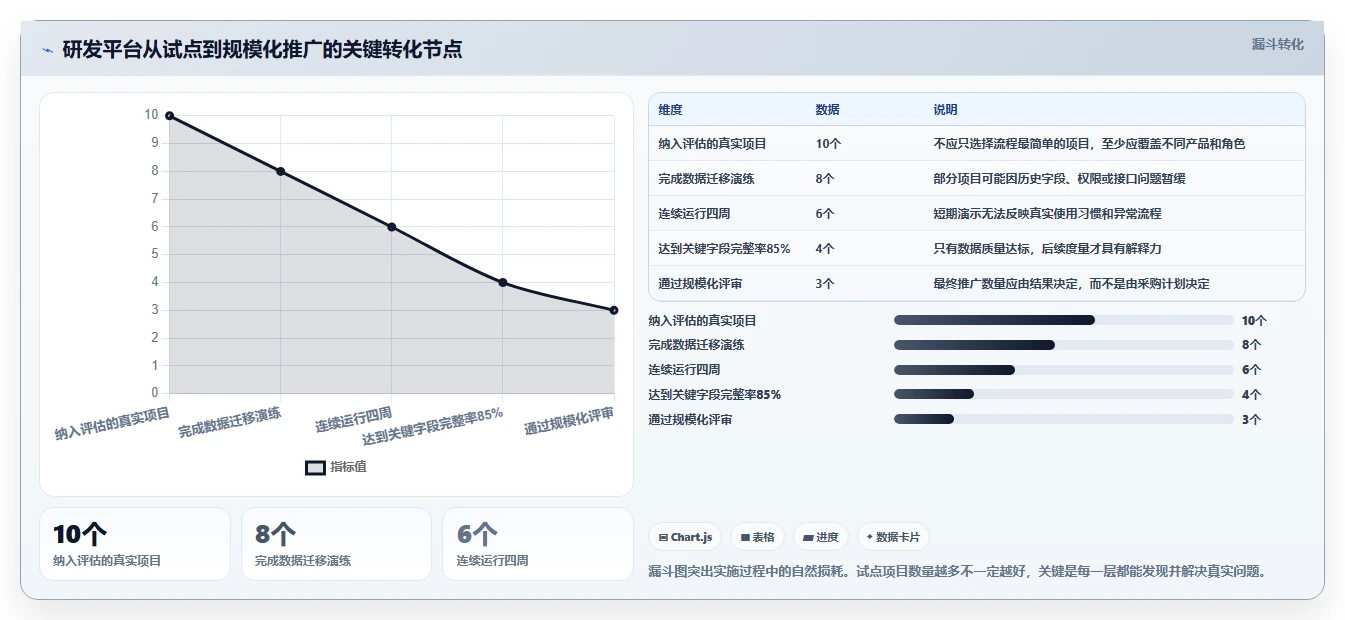Click the chart data point at value 4
The image size is (1345, 620).
pos(502,283)
